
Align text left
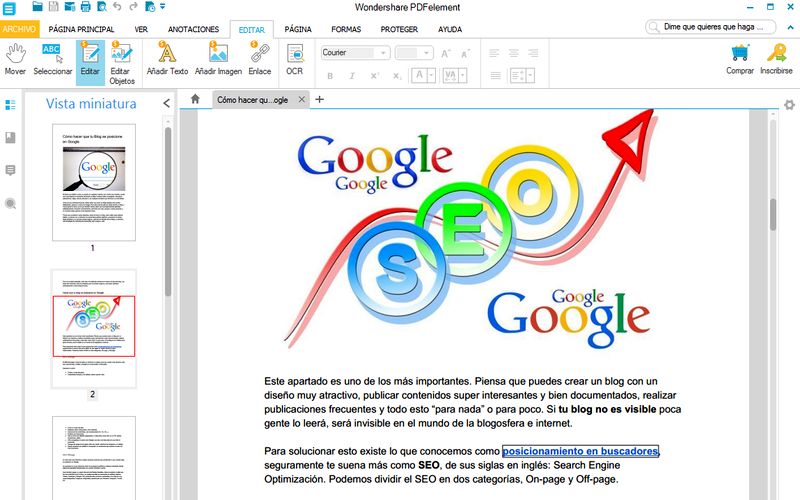pos(494,53)
